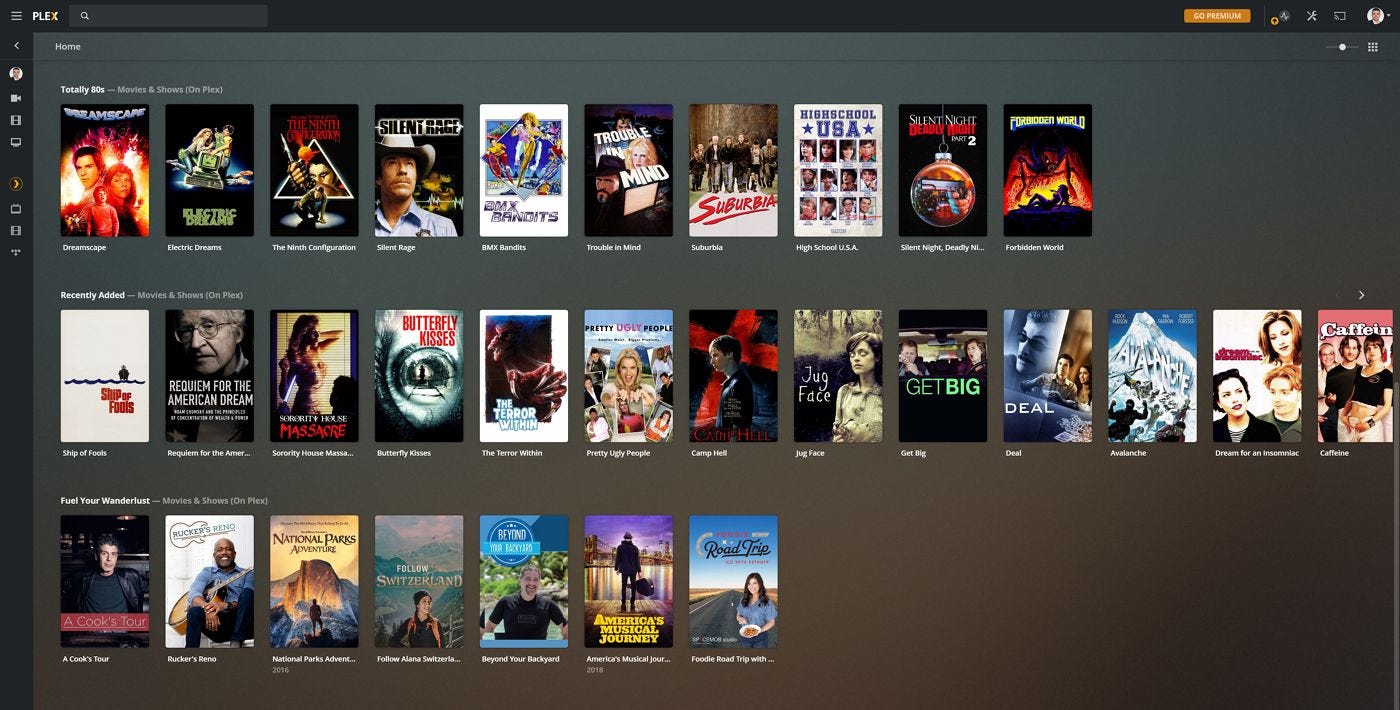
Task: Open the user avatar item in sidebar
Action: (x=16, y=74)
